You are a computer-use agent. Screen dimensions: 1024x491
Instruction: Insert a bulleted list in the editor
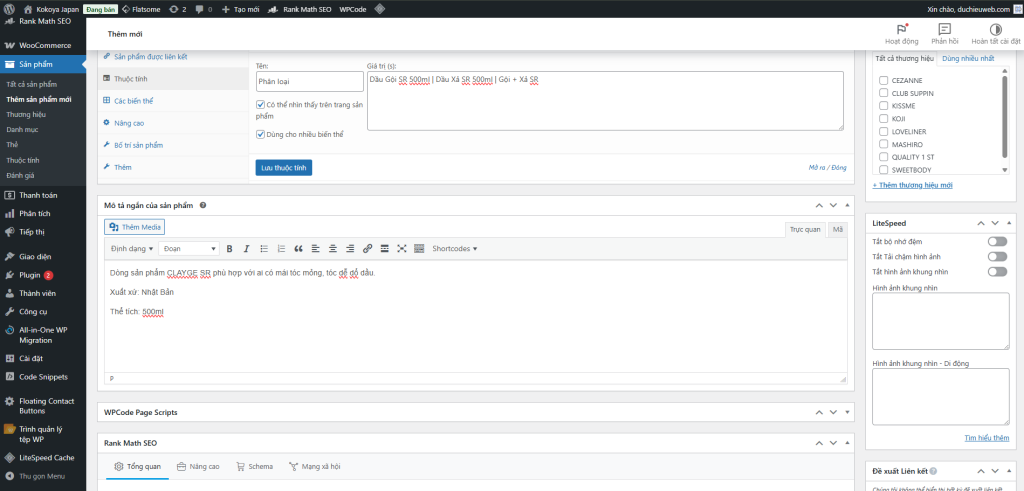[x=264, y=248]
